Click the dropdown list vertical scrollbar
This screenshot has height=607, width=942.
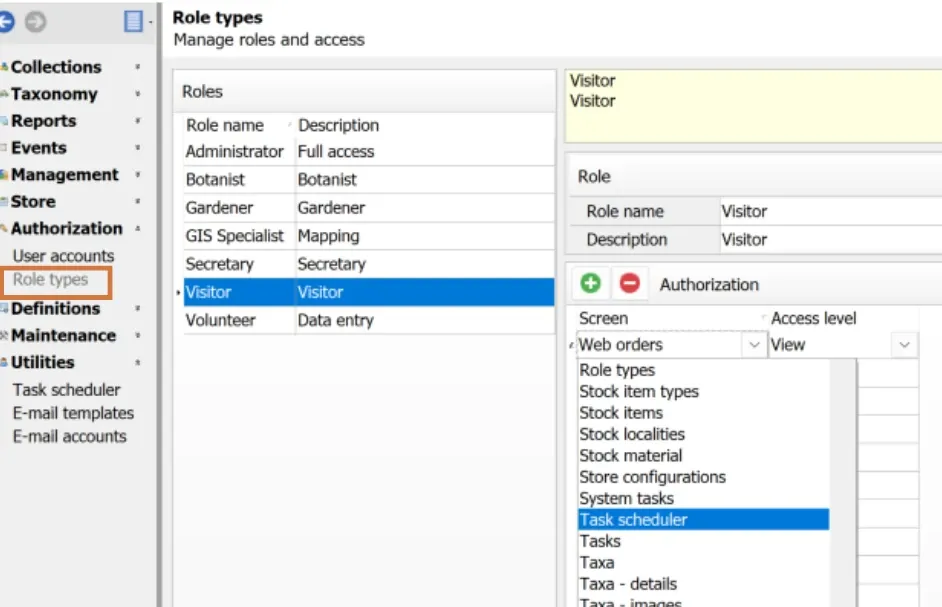843,483
